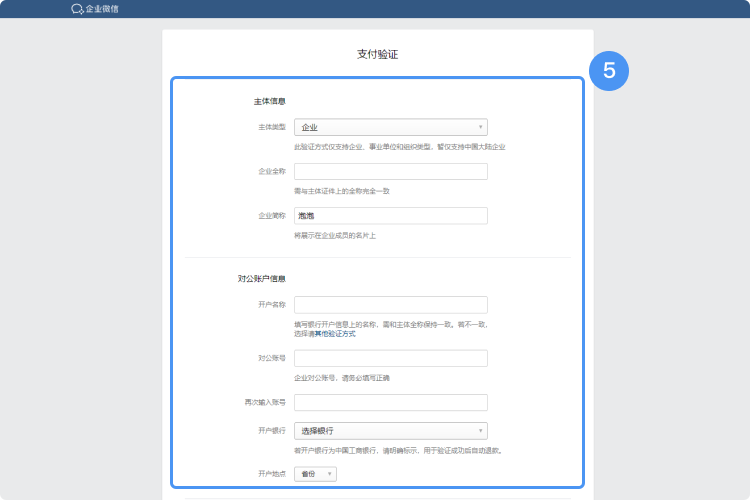This screenshot has width=750, height=500.
Task: Open the 主体类型 dropdown showing 企业
Action: coord(390,127)
